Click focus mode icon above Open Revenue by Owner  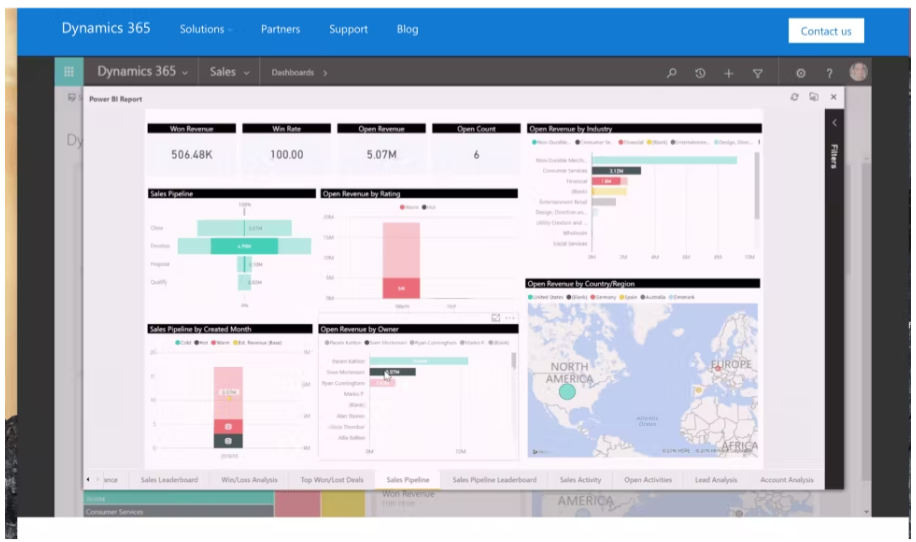coord(495,318)
